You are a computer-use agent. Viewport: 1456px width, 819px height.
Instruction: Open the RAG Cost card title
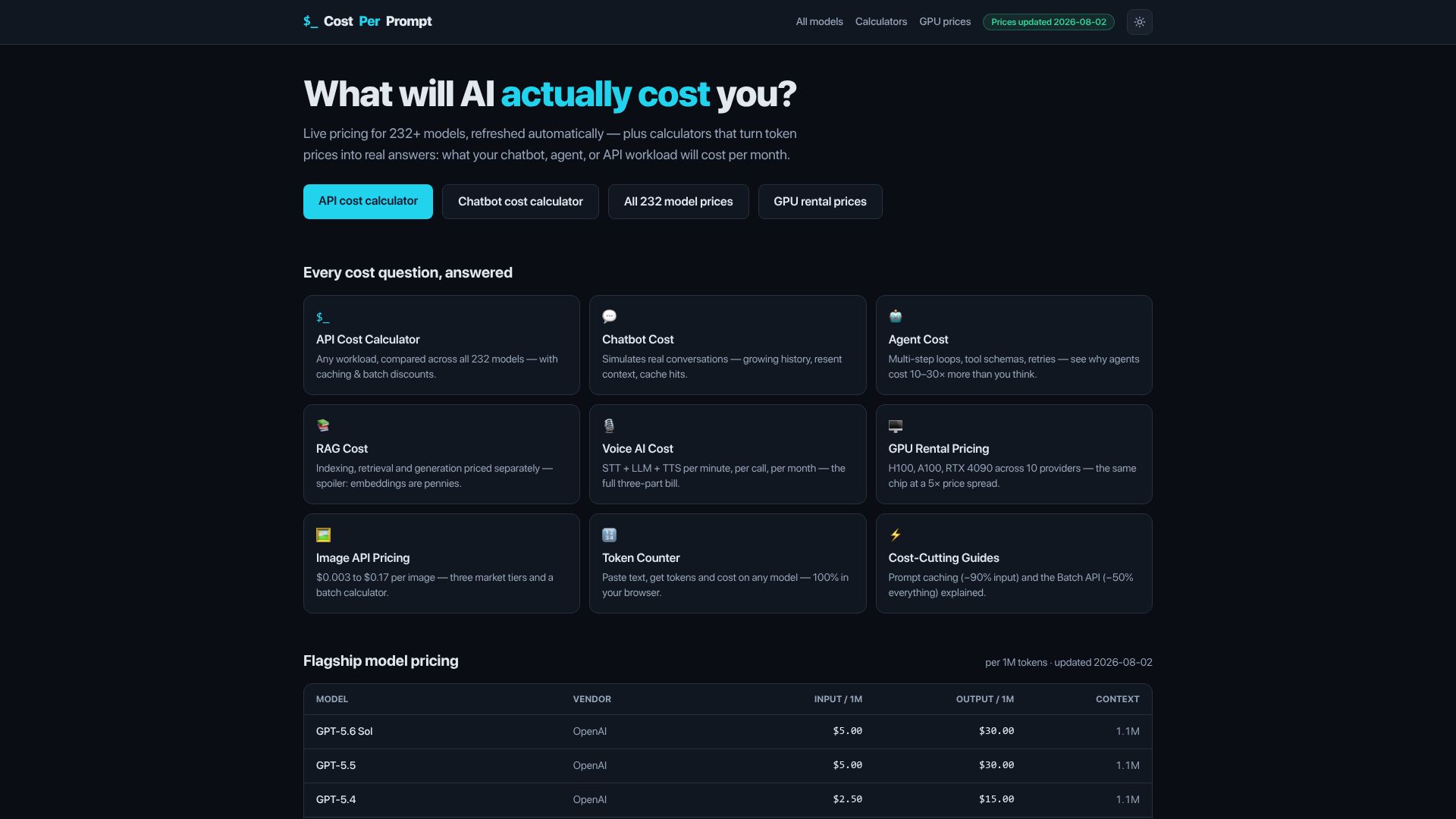click(342, 449)
